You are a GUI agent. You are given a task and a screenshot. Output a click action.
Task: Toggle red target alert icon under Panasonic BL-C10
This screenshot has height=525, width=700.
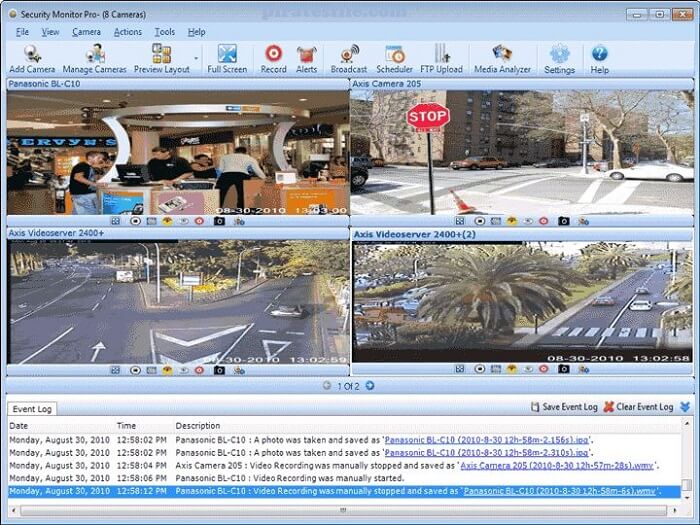point(199,221)
